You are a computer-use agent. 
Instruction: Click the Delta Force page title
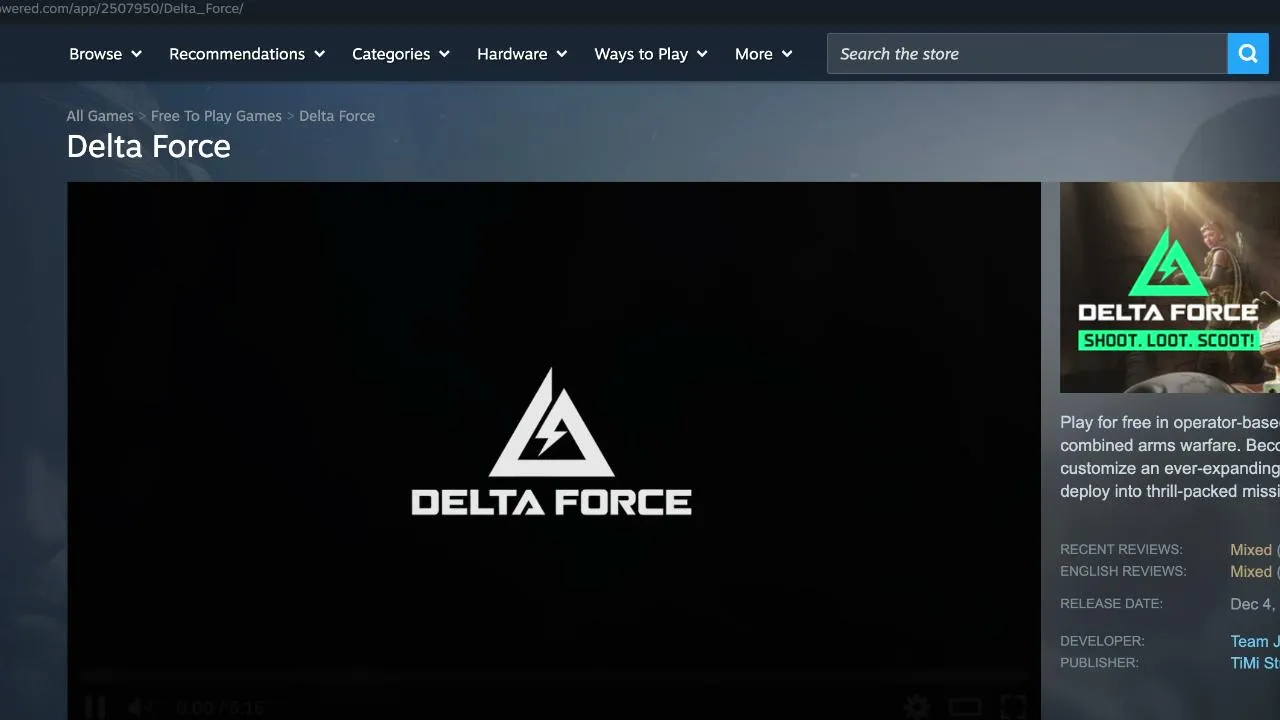tap(149, 147)
